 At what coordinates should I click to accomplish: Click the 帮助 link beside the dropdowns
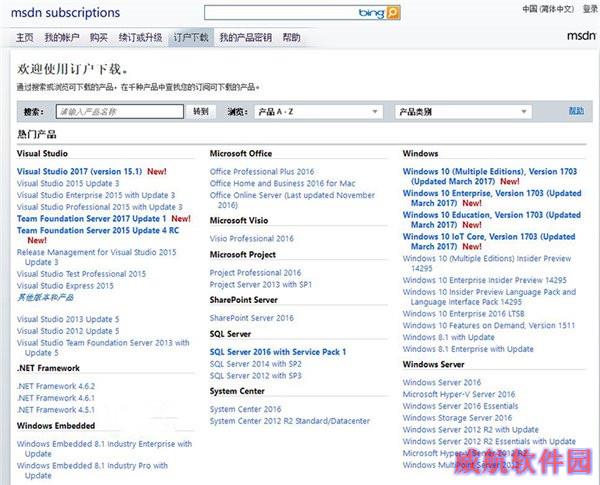tap(576, 111)
